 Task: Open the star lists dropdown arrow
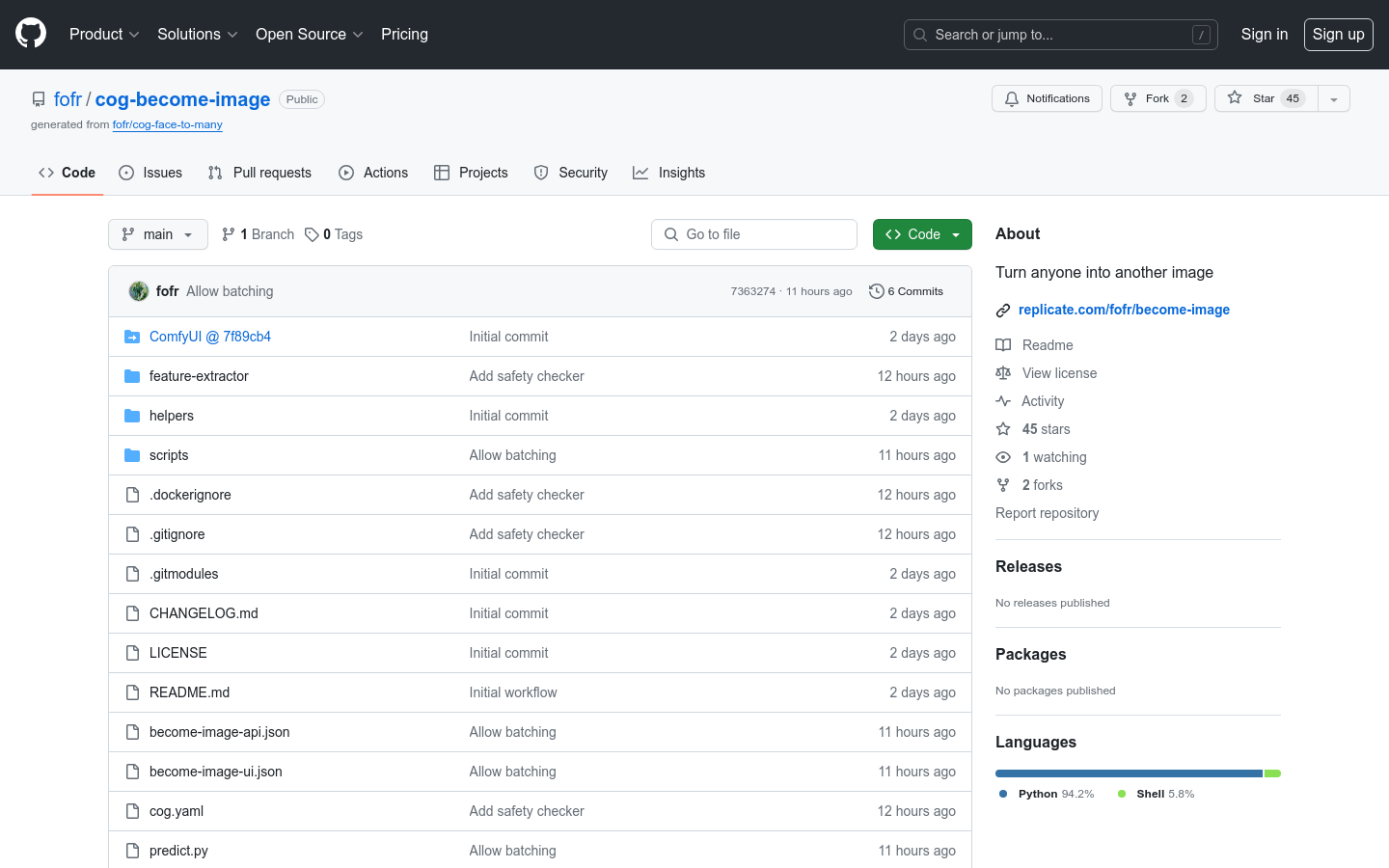(1334, 98)
